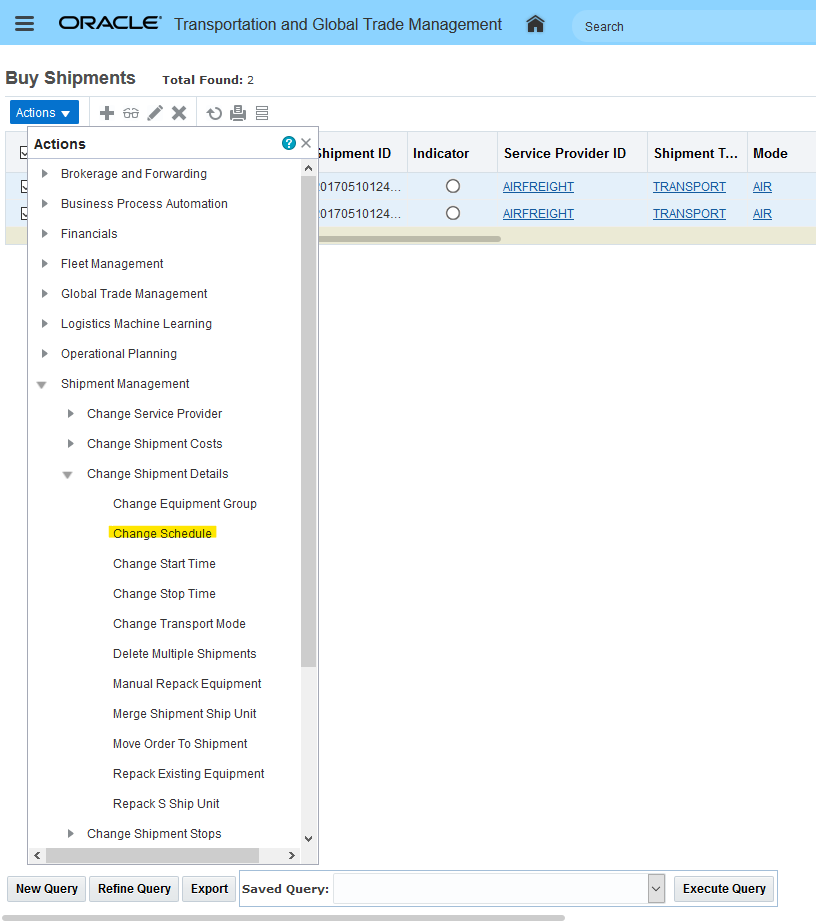Choose Change Equipment Group action
The height and width of the screenshot is (923, 816).
(x=185, y=504)
